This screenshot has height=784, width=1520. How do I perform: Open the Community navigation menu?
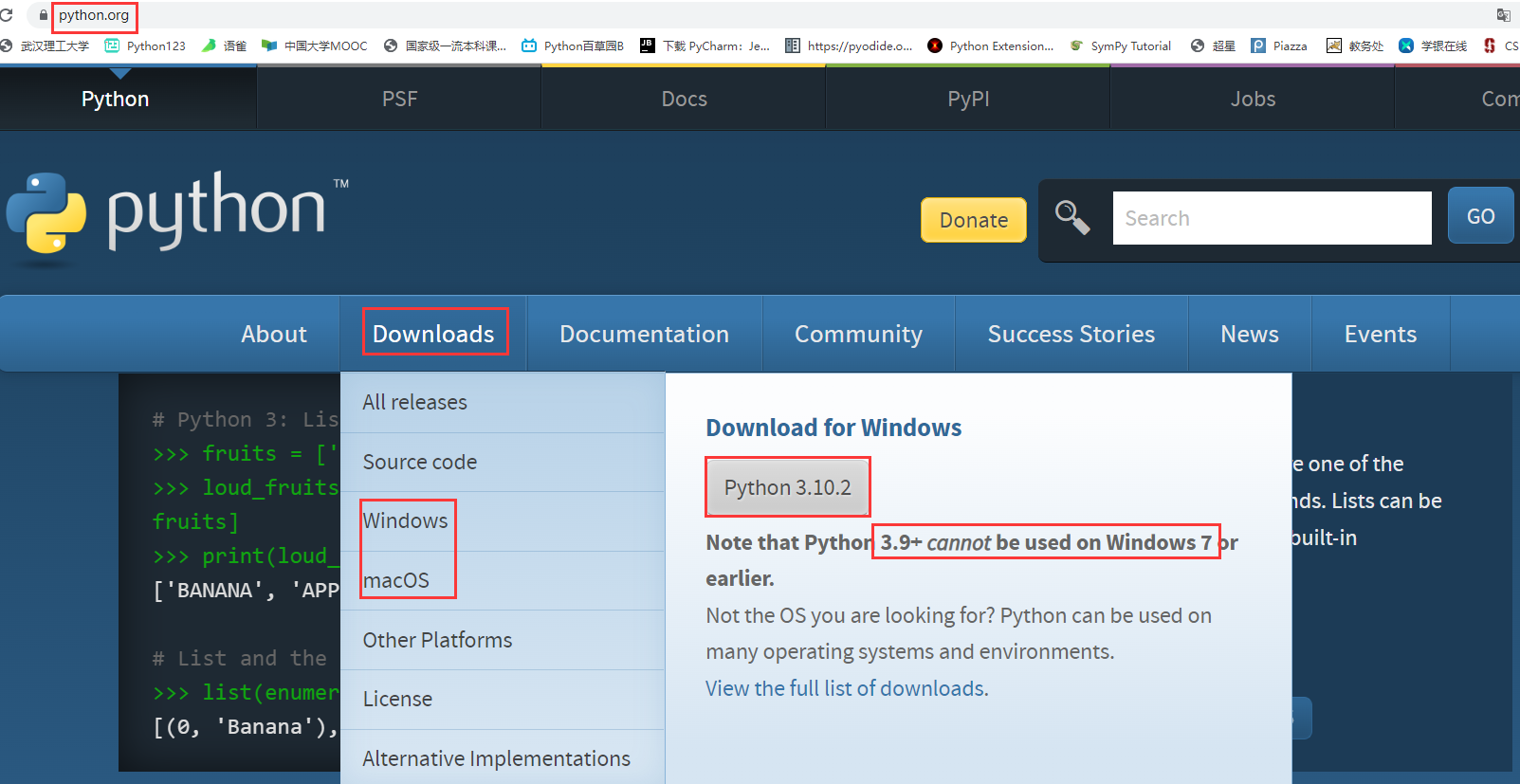click(x=858, y=334)
